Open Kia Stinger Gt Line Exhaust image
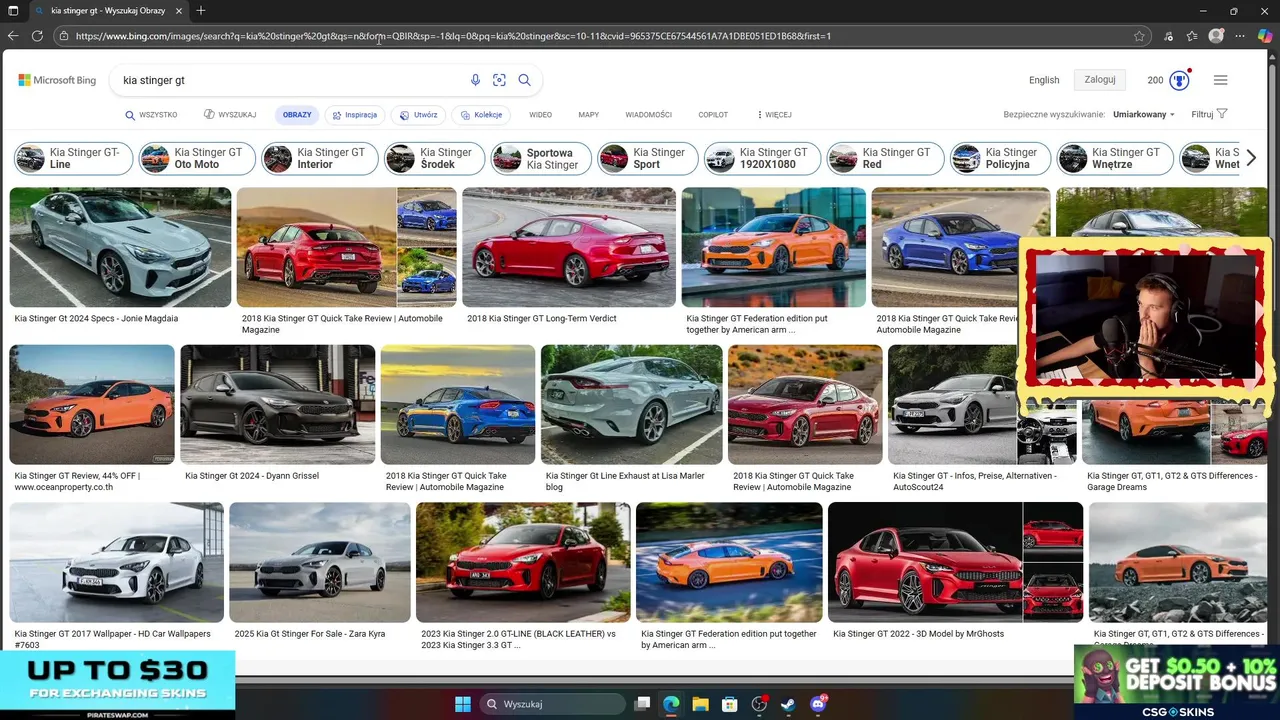The height and width of the screenshot is (720, 1280). coord(631,405)
